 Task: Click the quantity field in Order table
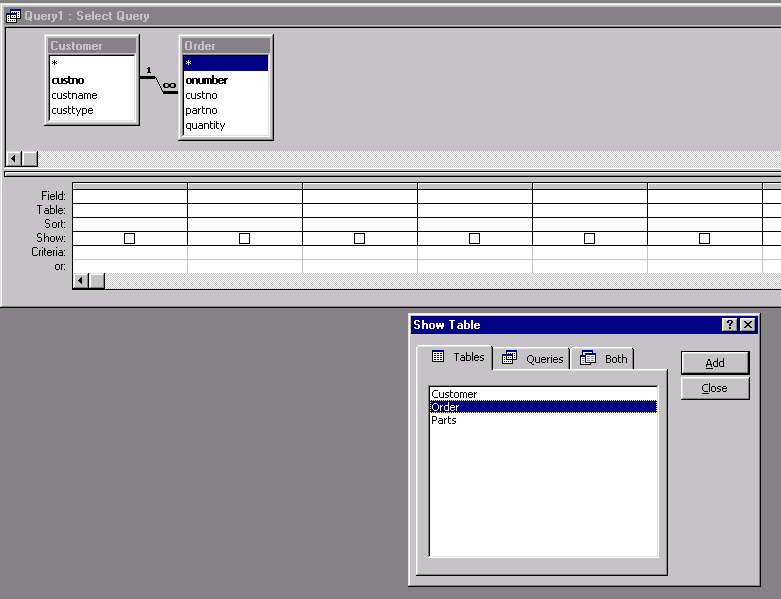(205, 125)
